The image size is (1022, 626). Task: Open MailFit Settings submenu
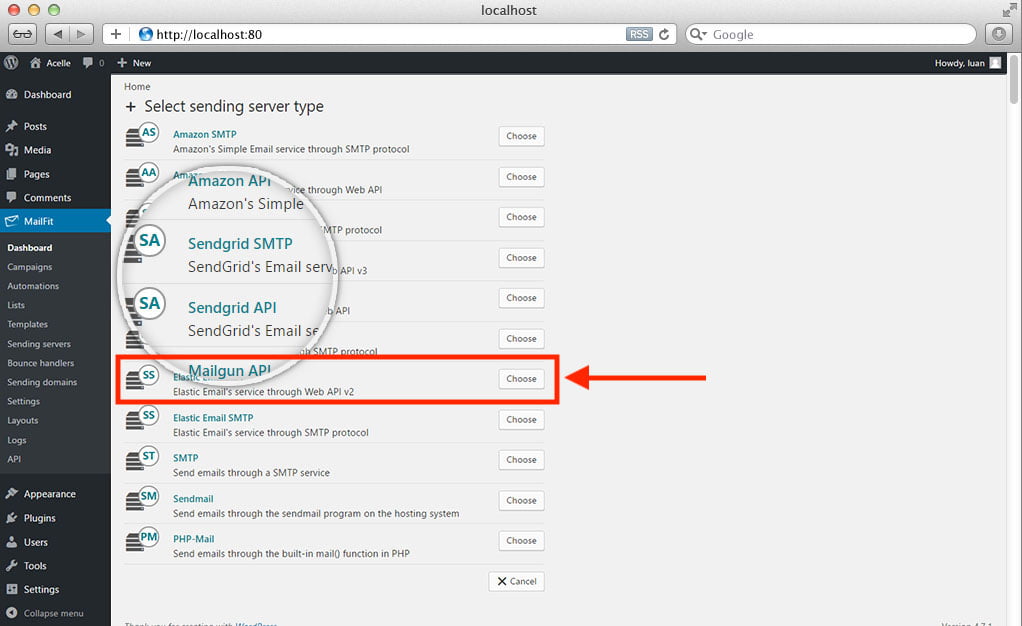[23, 401]
